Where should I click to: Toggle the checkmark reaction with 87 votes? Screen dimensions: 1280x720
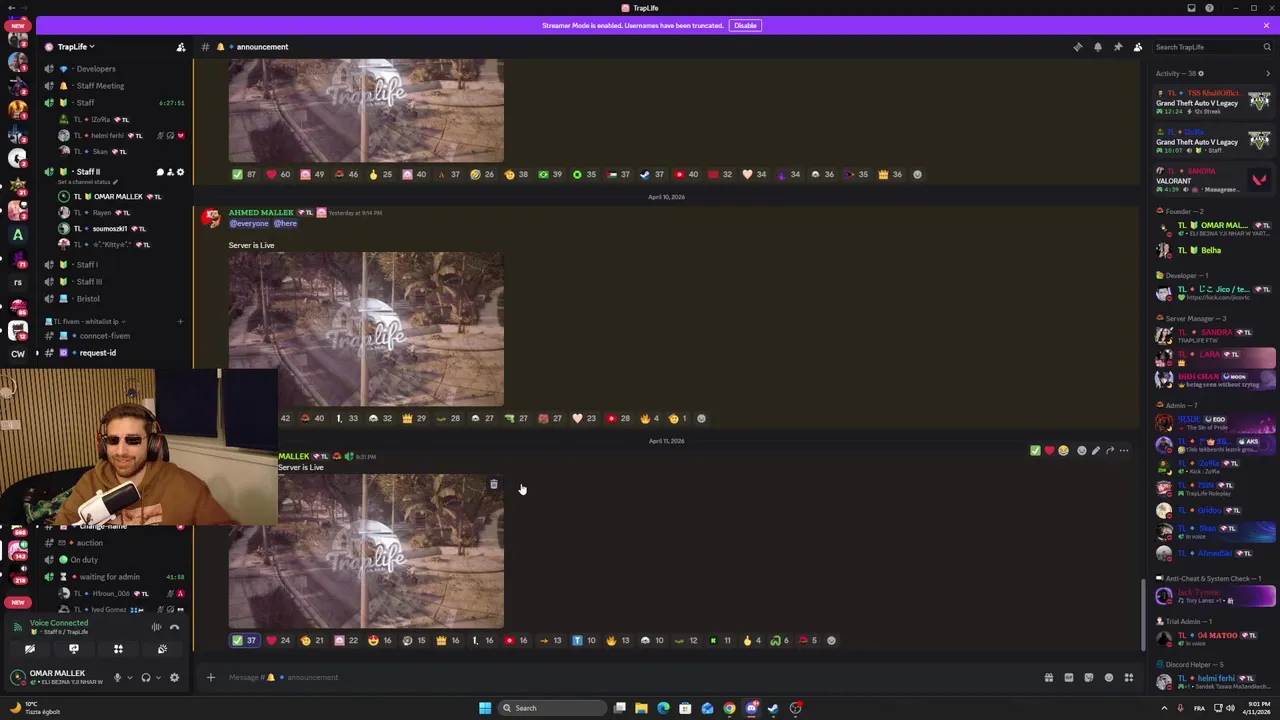(x=244, y=174)
